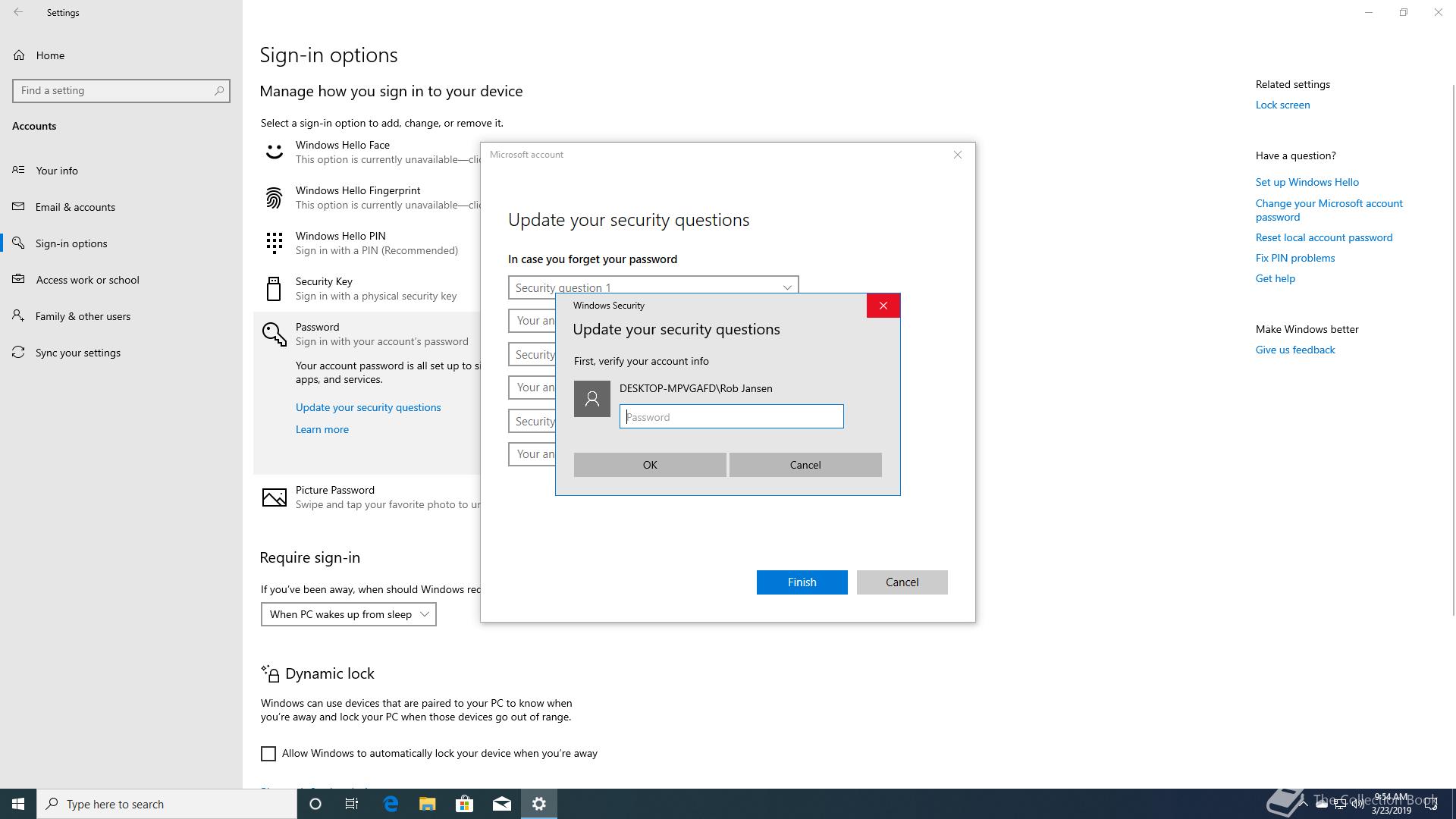Select the Picture Password image icon
1456x819 pixels.
click(x=274, y=497)
